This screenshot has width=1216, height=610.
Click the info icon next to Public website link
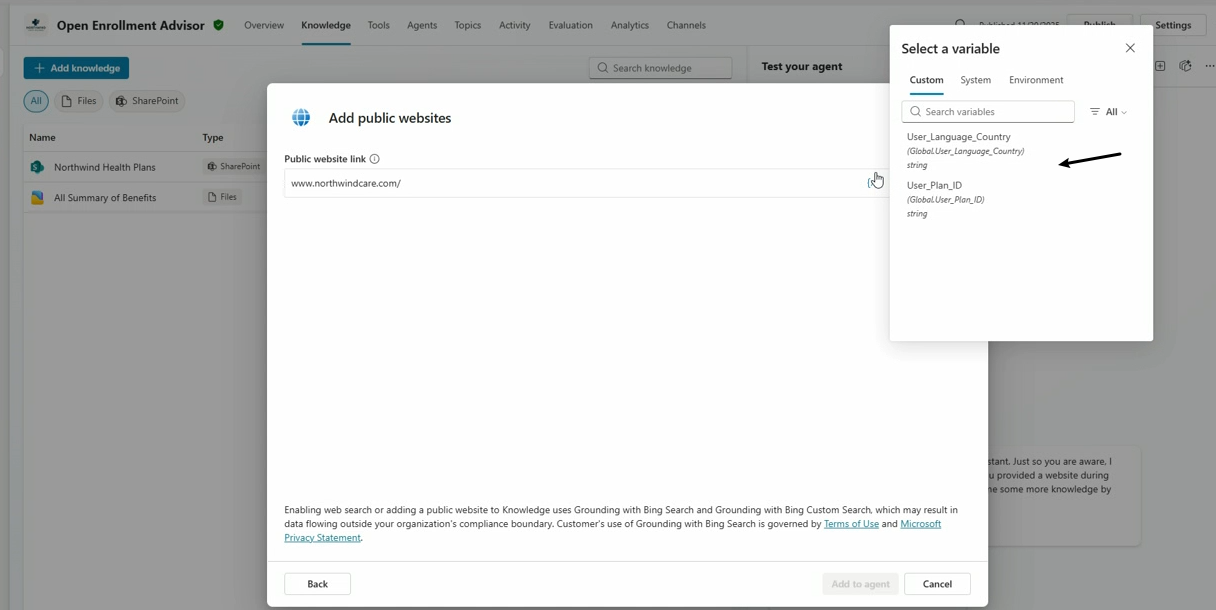375,159
